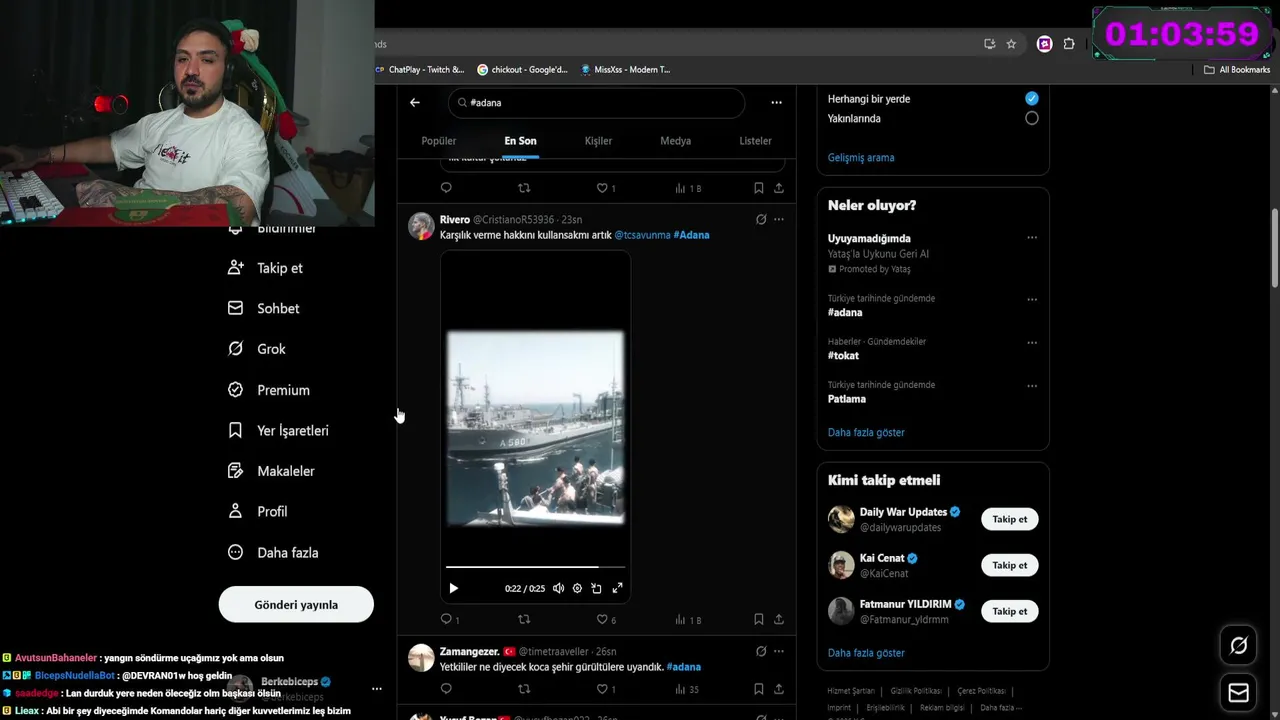Open the Listeler tab
The width and height of the screenshot is (1280, 720).
pyautogui.click(x=755, y=141)
